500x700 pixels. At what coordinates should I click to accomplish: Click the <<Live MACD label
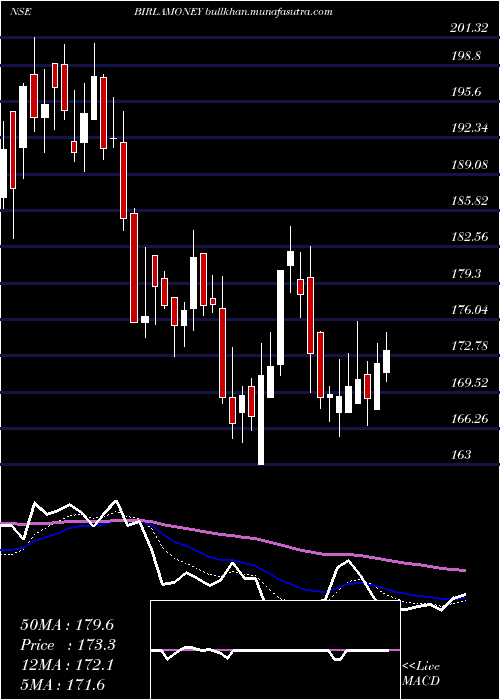421,673
